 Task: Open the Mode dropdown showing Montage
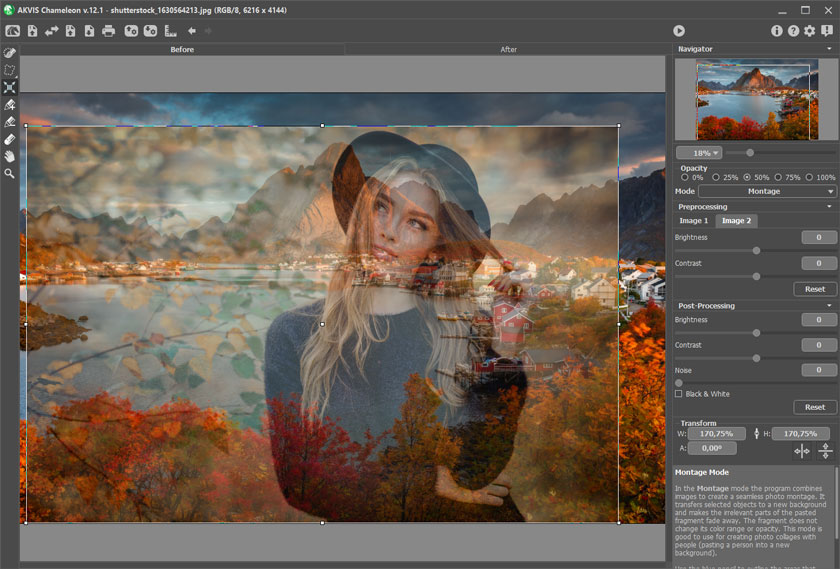(x=767, y=191)
